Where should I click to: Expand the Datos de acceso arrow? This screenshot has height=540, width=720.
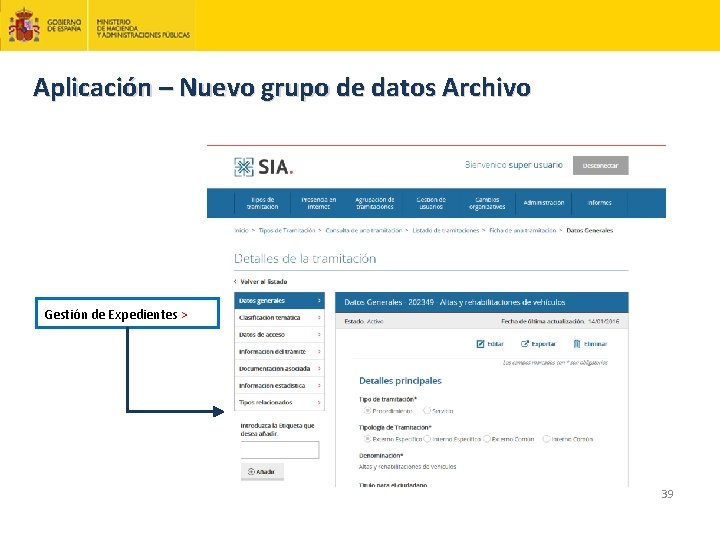pyautogui.click(x=319, y=335)
